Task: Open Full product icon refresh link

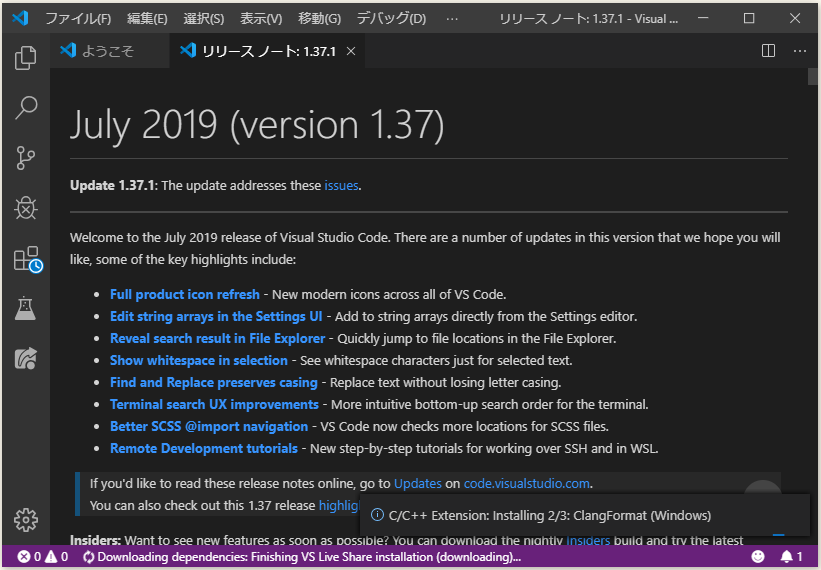Action: pos(185,294)
